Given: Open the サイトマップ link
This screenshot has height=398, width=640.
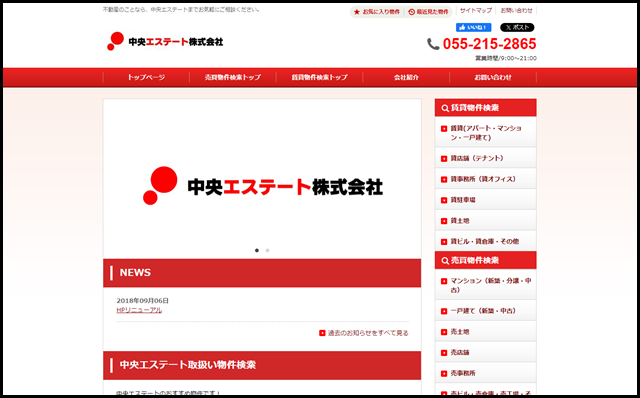Looking at the screenshot, I should coord(476,11).
